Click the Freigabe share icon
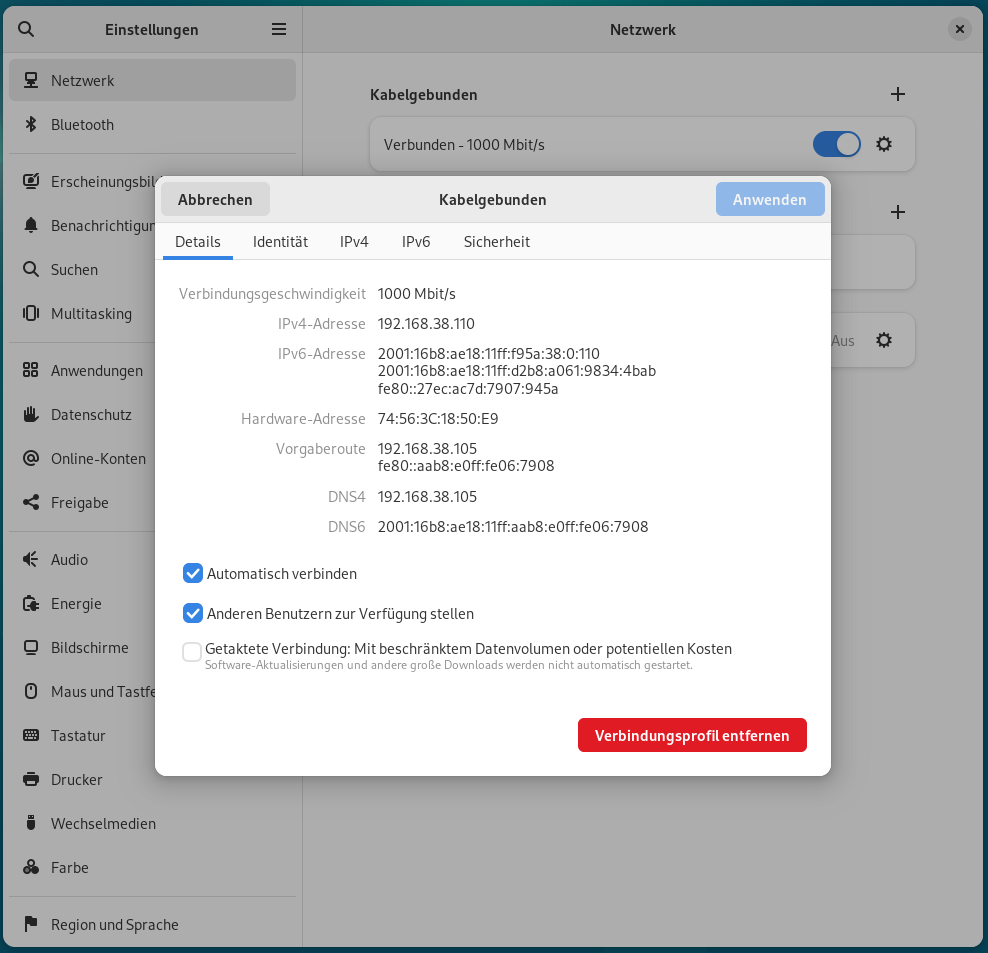This screenshot has height=953, width=988. click(31, 503)
